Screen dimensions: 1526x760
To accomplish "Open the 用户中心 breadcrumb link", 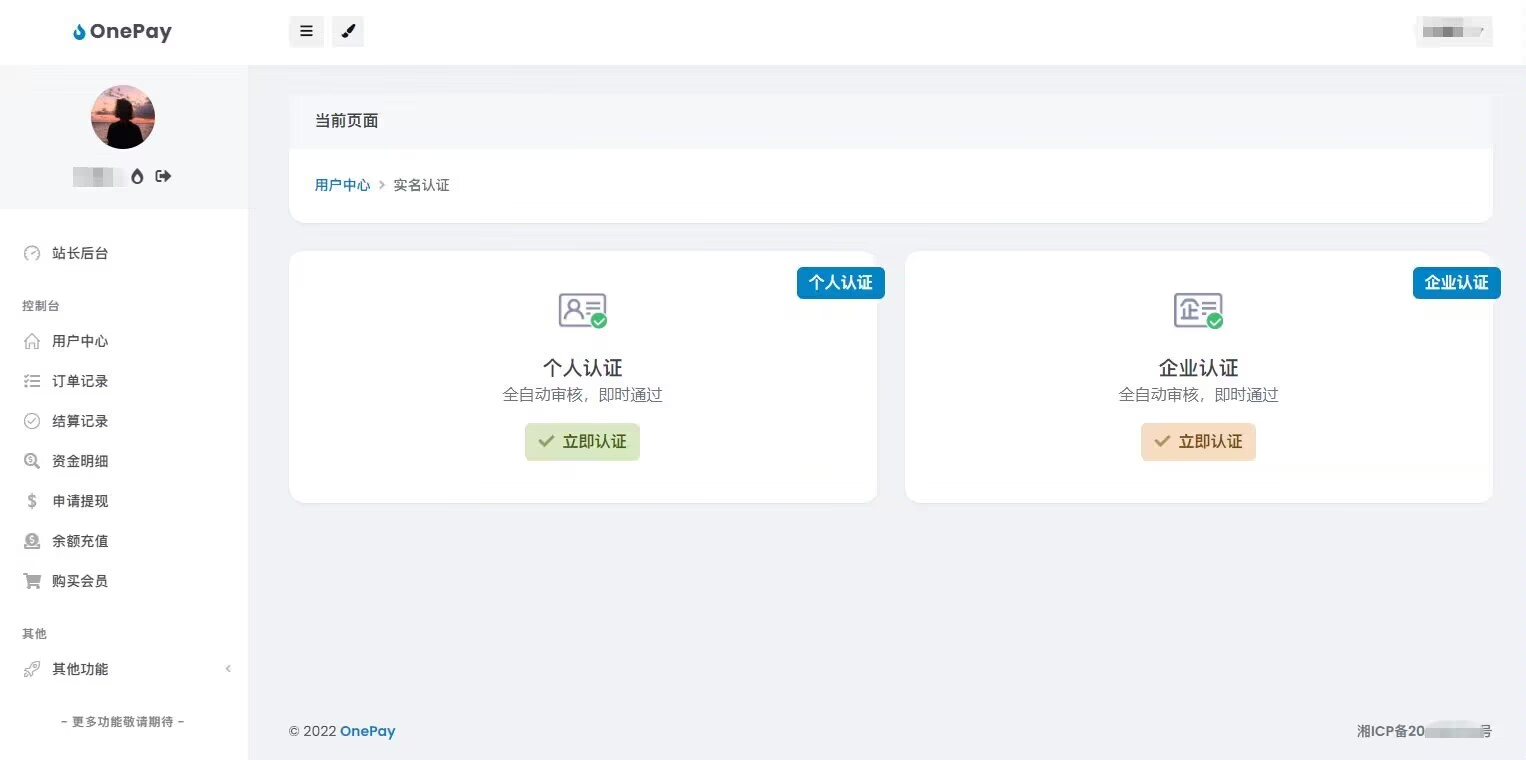I will (342, 185).
